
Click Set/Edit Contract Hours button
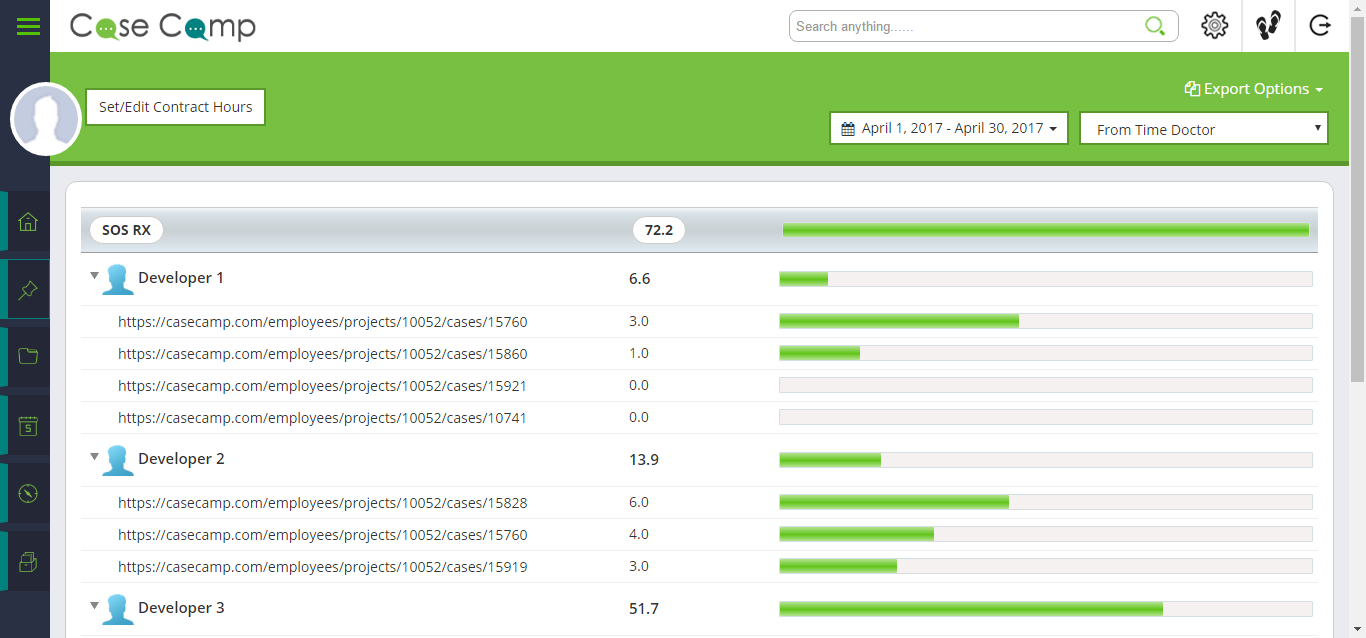click(x=176, y=107)
